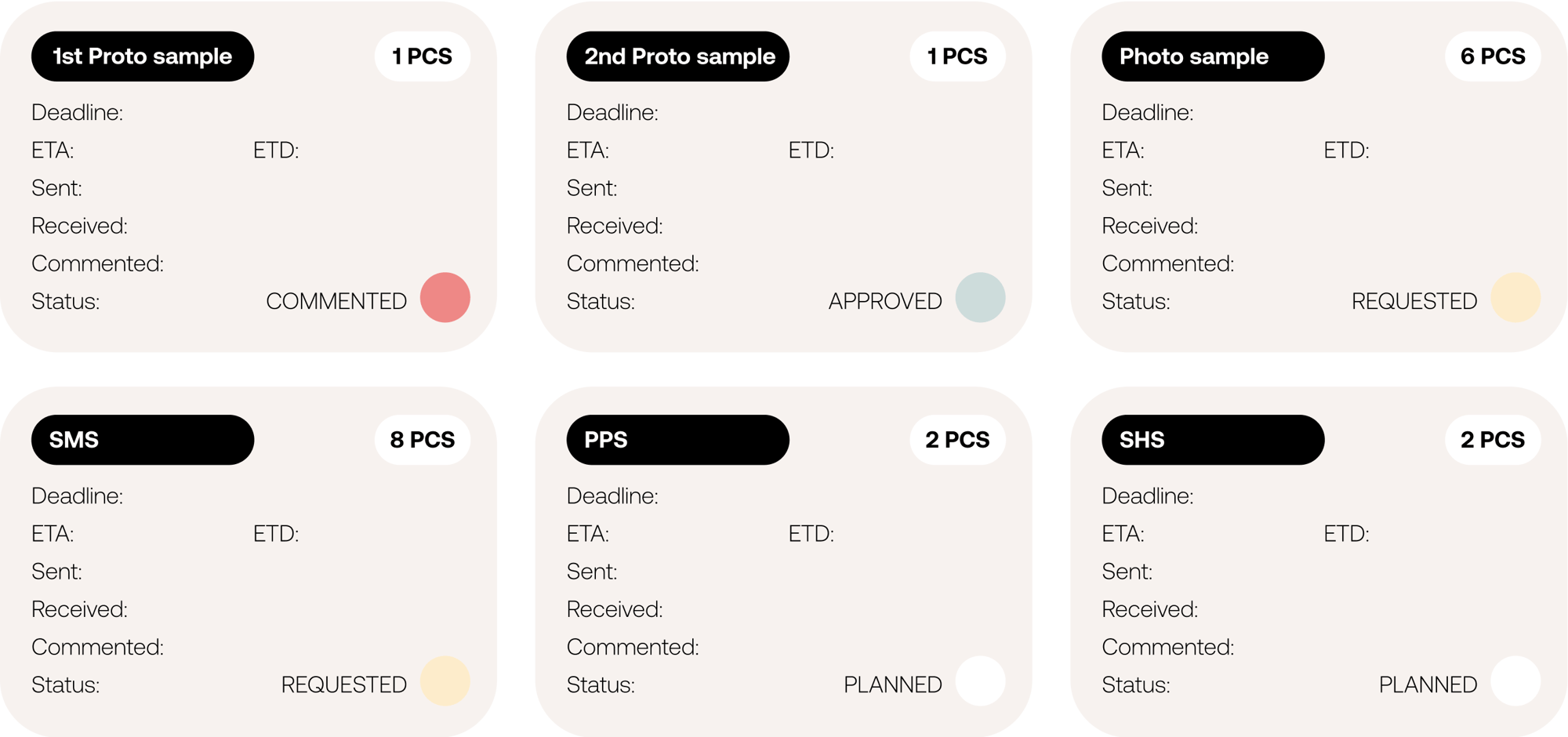Image resolution: width=1568 pixels, height=737 pixels.
Task: Click the 2 PCS badge on PPS card
Action: click(x=957, y=440)
